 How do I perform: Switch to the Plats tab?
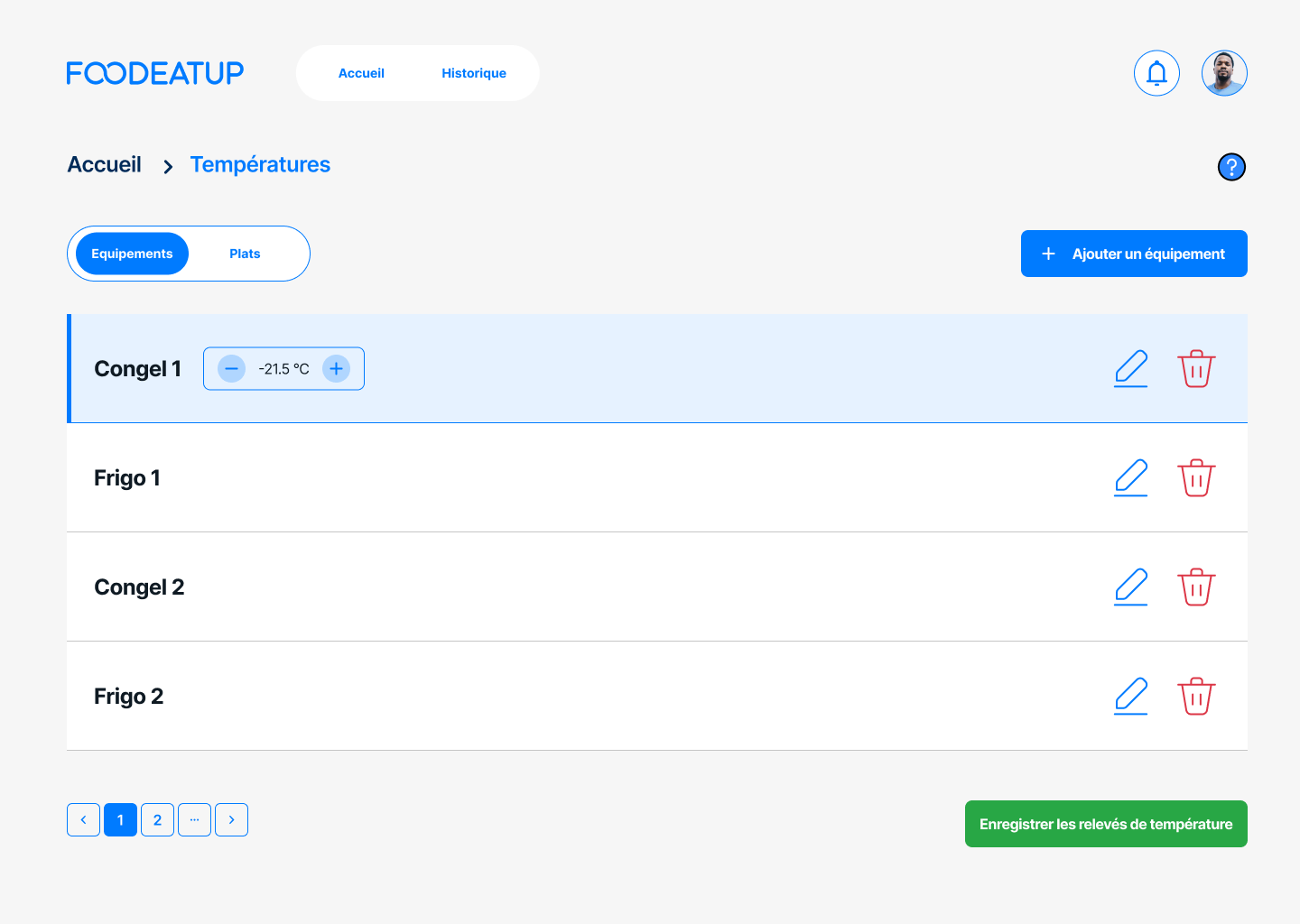(245, 254)
